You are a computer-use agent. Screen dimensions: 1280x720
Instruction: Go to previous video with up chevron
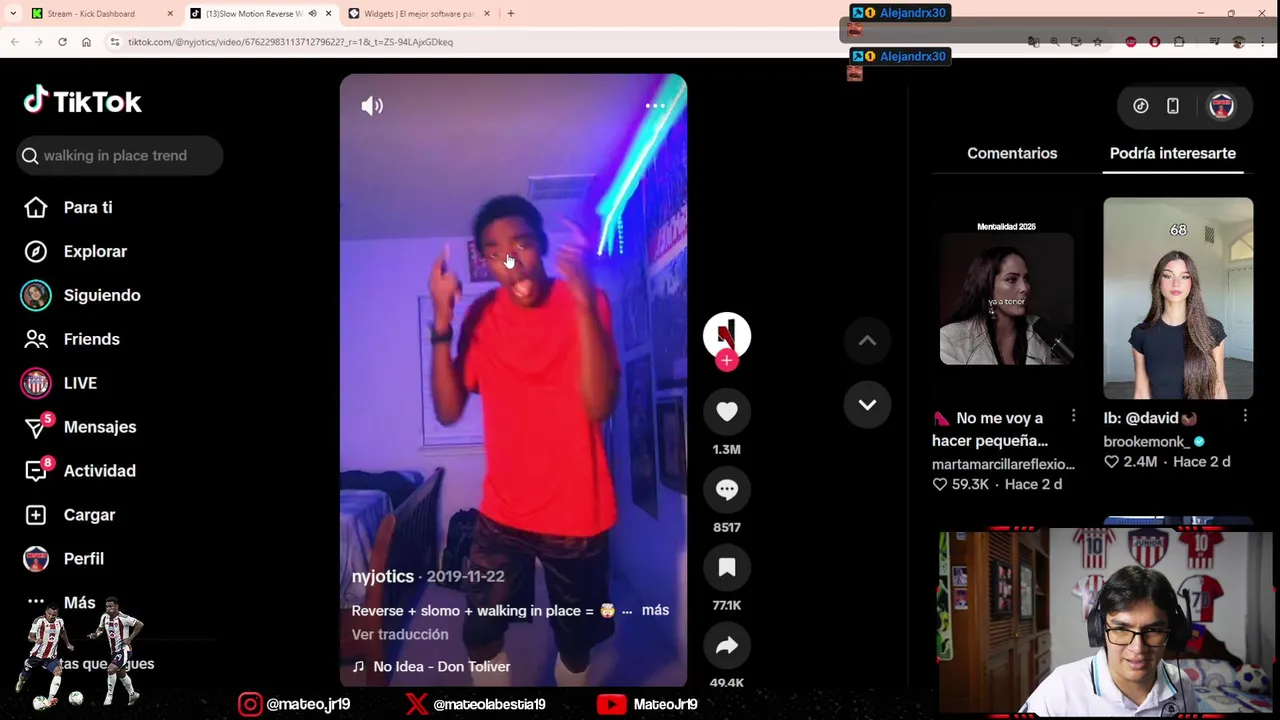point(867,341)
